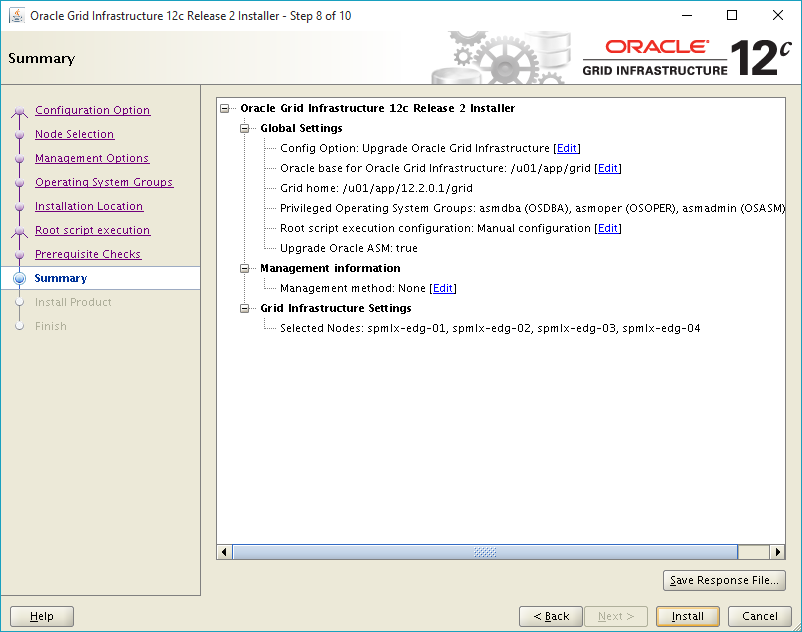The image size is (802, 632).
Task: Select the Privileged Operating System Groups row
Action: 532,208
